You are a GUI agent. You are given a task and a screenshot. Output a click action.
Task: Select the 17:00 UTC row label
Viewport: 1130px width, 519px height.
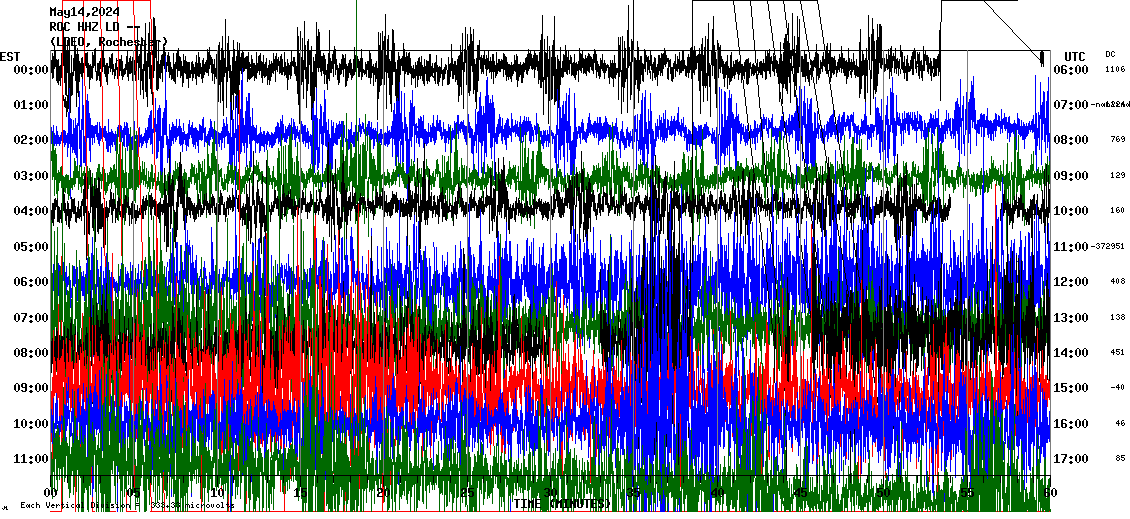point(1071,459)
